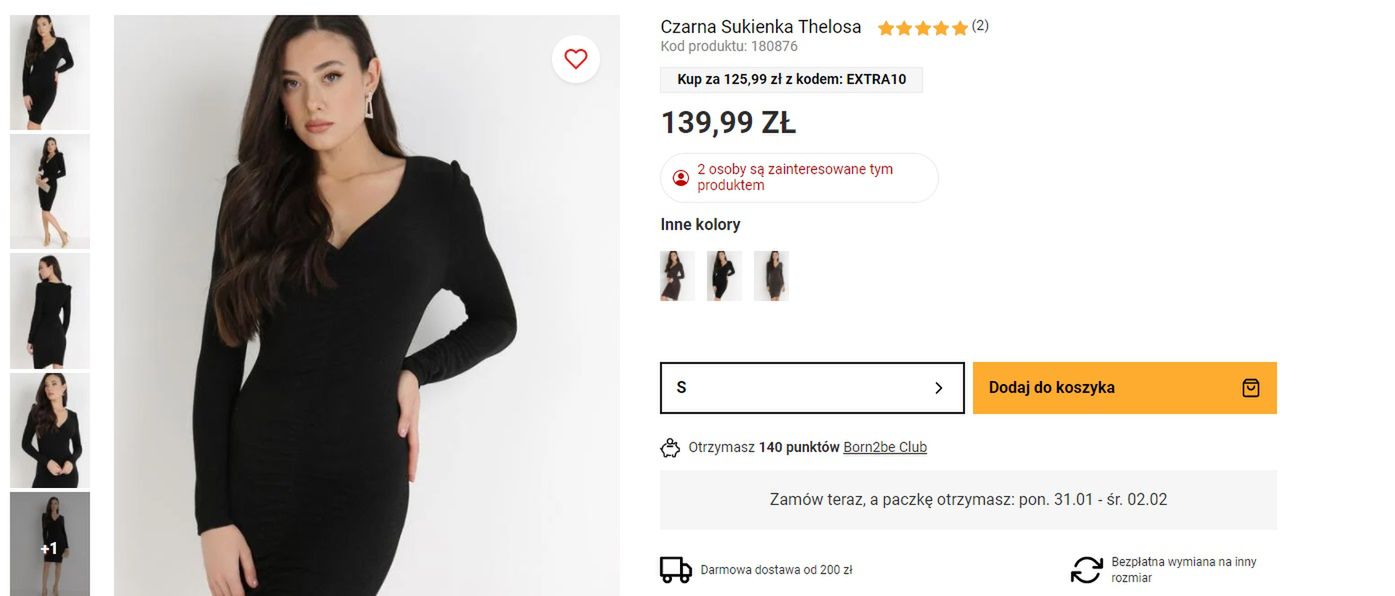Select the middle color variant thumbnail
The width and height of the screenshot is (1395, 596).
[724, 275]
